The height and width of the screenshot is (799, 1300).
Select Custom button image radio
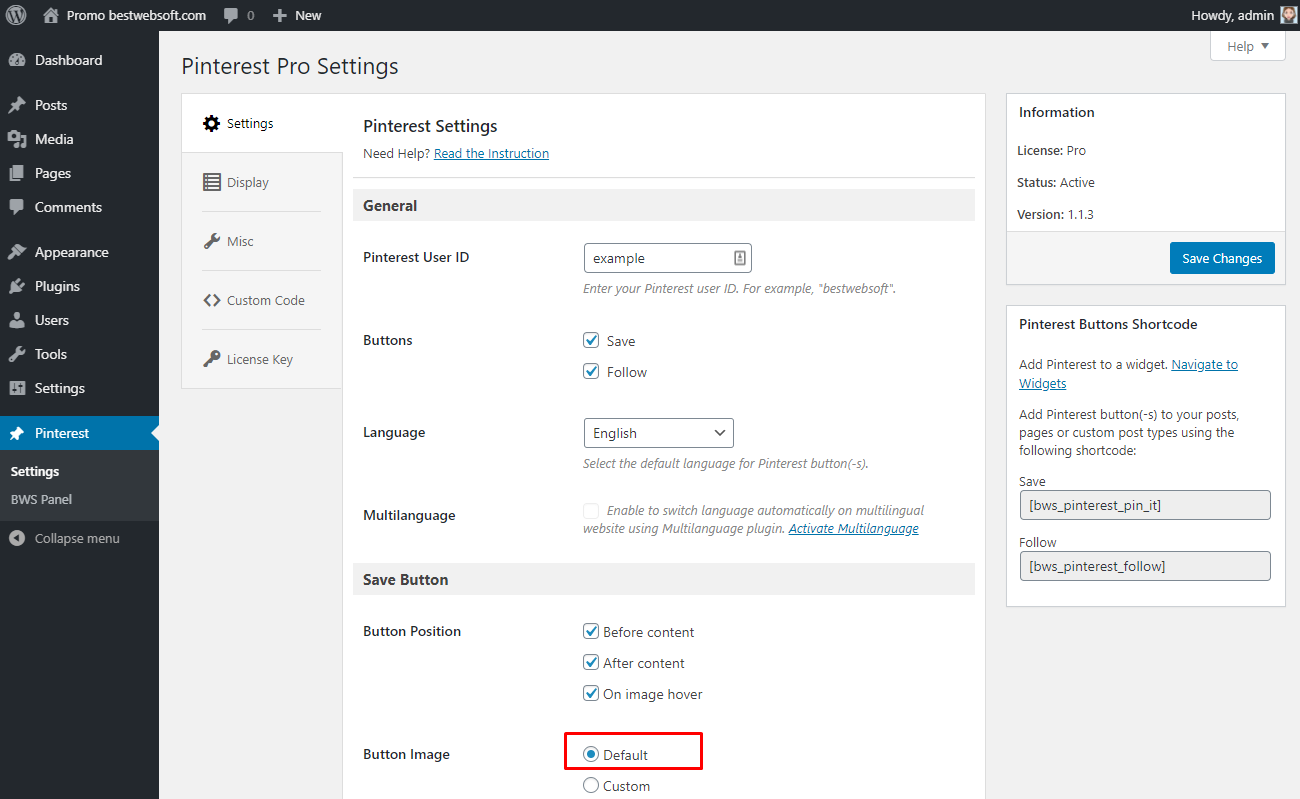pos(591,785)
